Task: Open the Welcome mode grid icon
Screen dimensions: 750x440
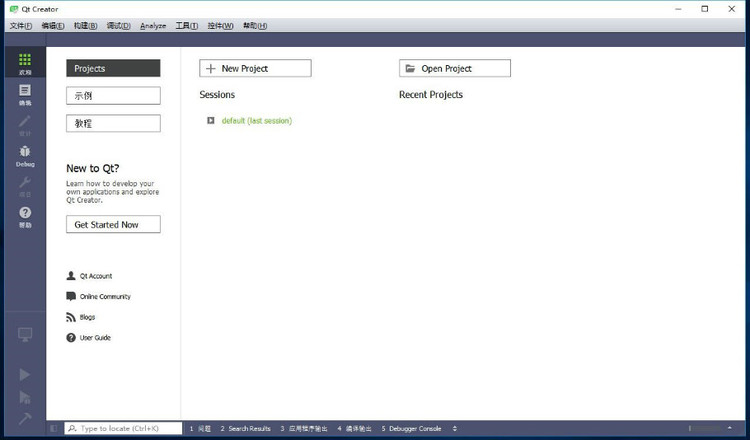Action: [25, 60]
